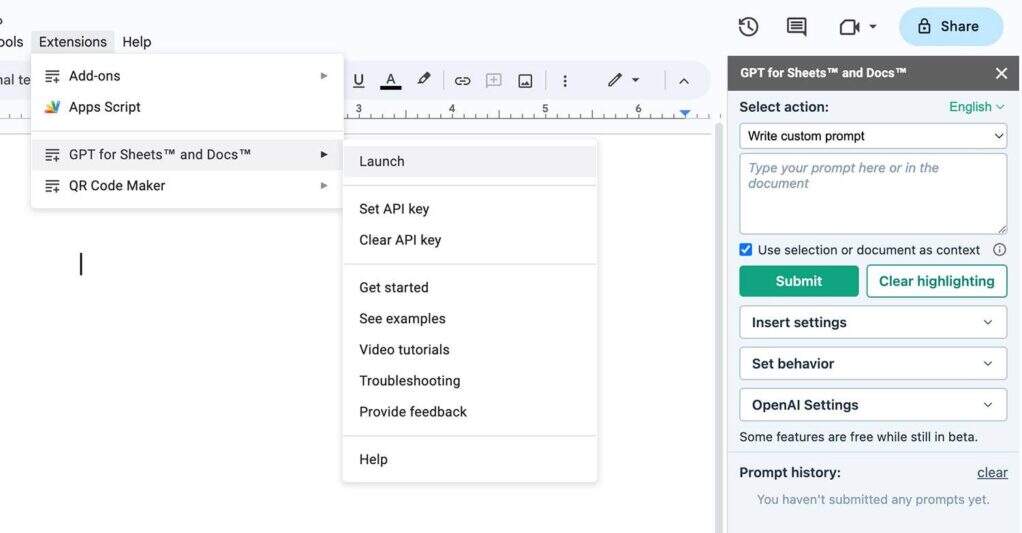
Task: Open the three-dot more options icon
Action: [565, 81]
